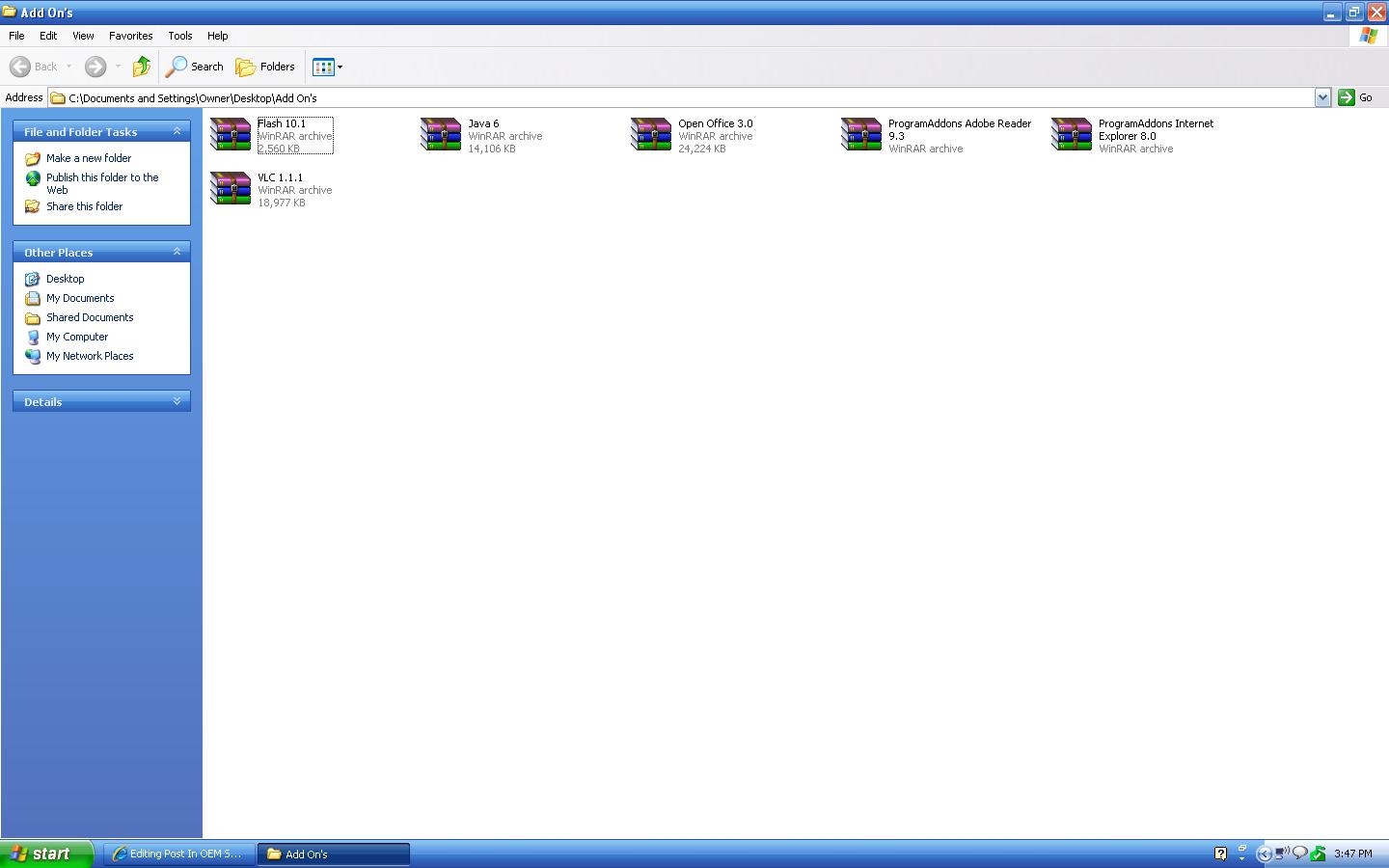The height and width of the screenshot is (868, 1389).
Task: Open the View menu
Action: (83, 36)
